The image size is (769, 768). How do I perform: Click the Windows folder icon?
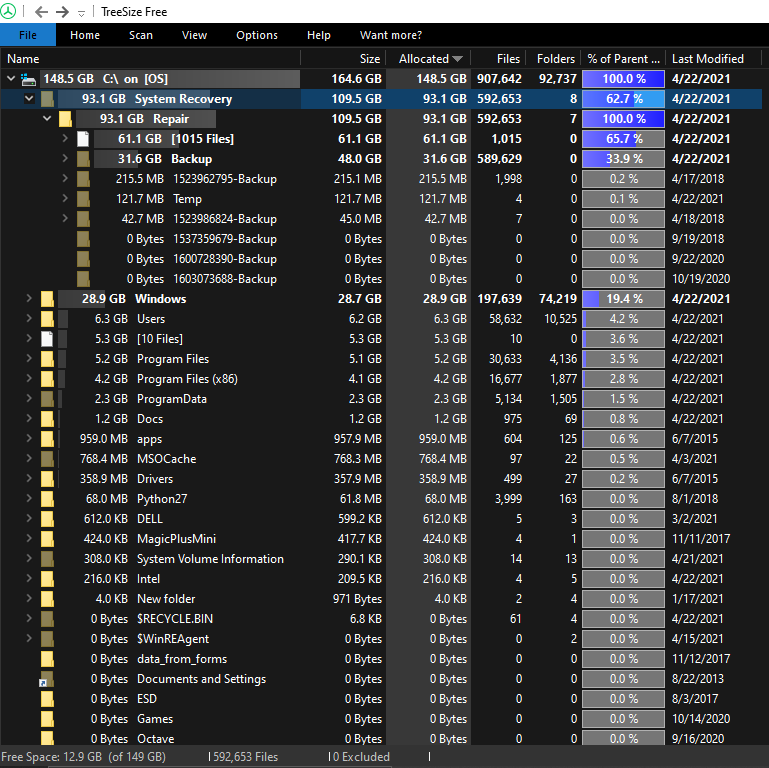click(48, 299)
